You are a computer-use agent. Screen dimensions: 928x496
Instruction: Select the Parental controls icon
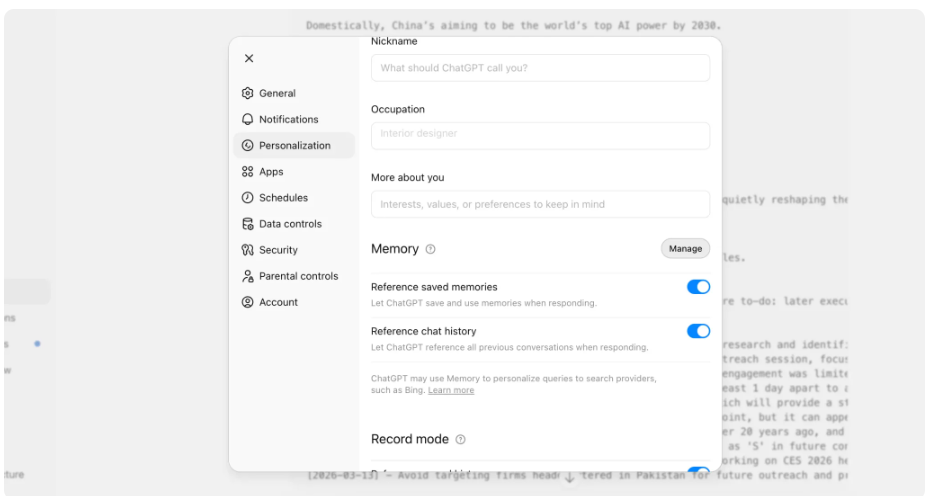[248, 276]
